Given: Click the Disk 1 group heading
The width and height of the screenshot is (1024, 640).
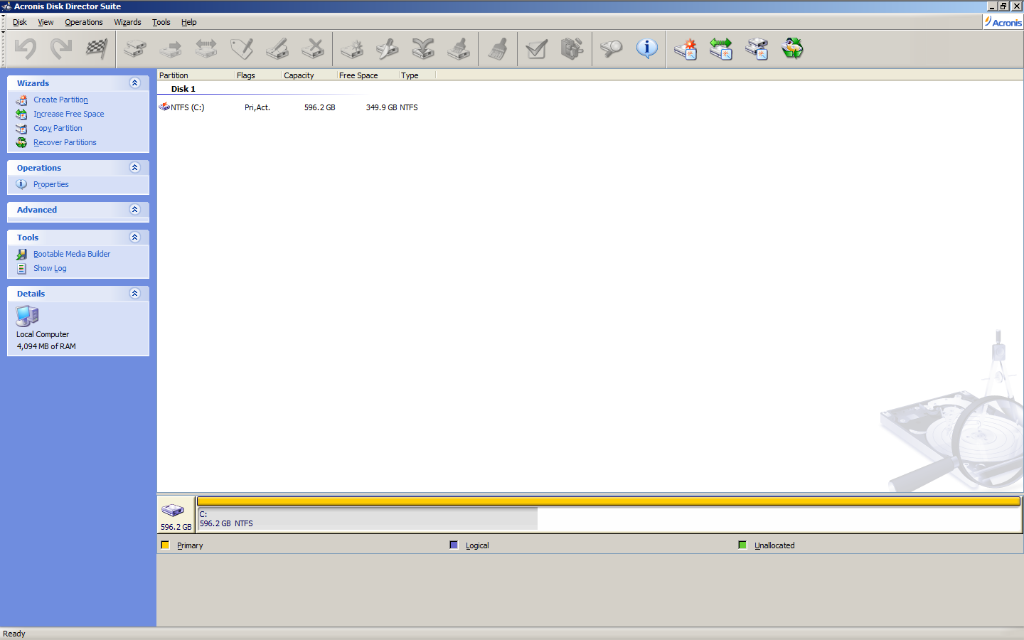Looking at the screenshot, I should point(183,89).
